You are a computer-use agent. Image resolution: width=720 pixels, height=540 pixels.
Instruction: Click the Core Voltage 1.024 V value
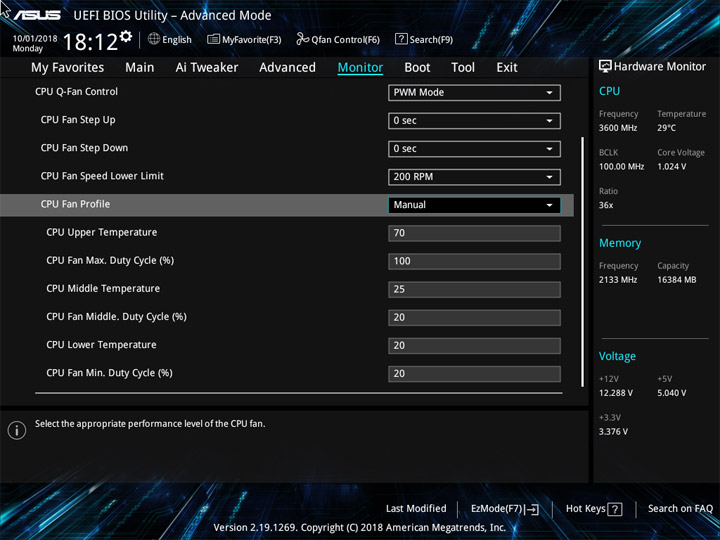pyautogui.click(x=671, y=166)
